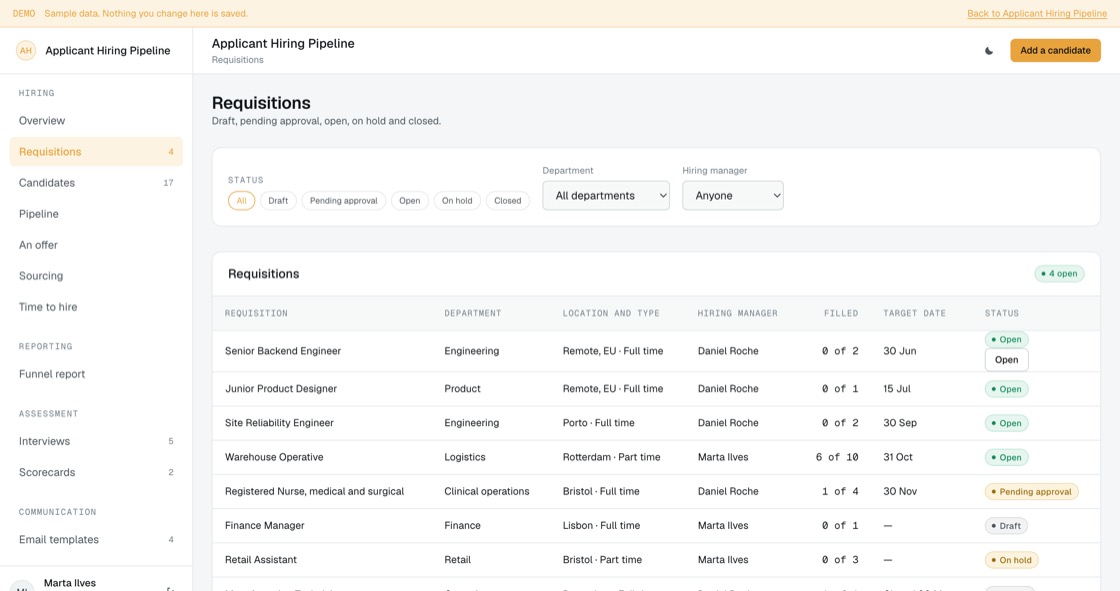This screenshot has width=1120, height=591.
Task: Select Requisitions in the sidebar
Action: pyautogui.click(x=96, y=152)
